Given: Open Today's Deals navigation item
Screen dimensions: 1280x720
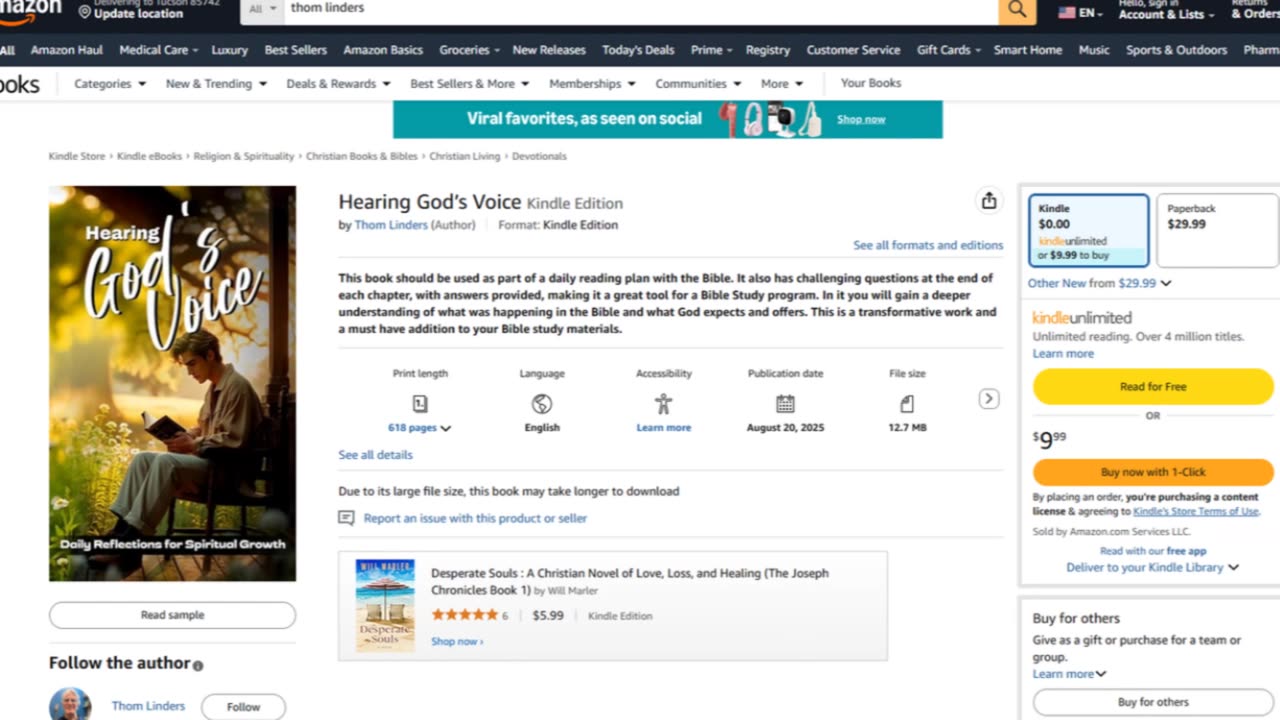Looking at the screenshot, I should pos(638,50).
